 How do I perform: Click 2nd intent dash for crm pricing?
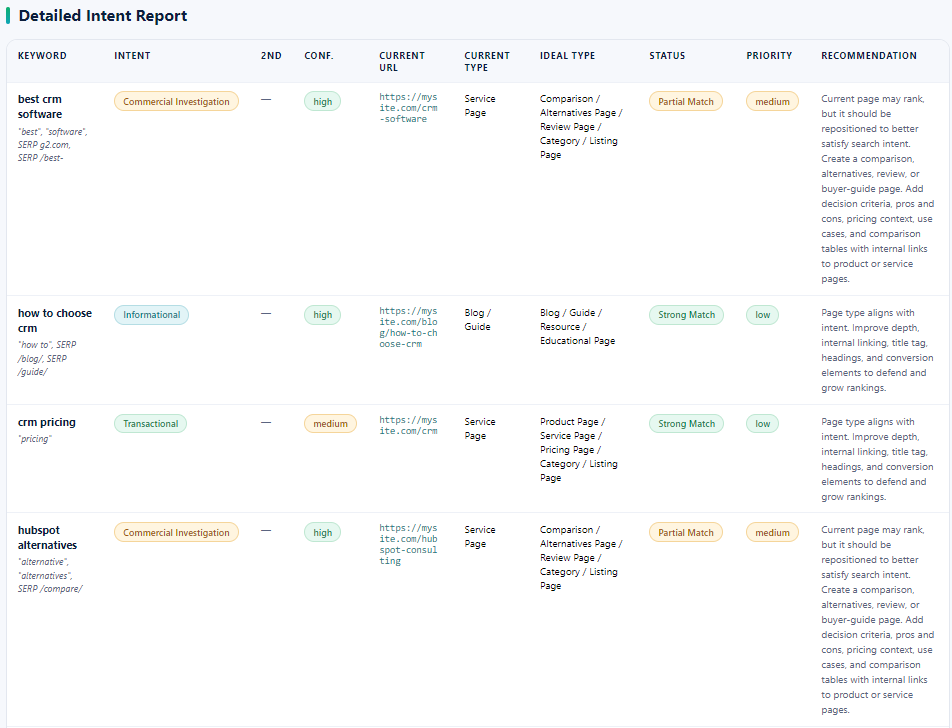[x=266, y=422]
